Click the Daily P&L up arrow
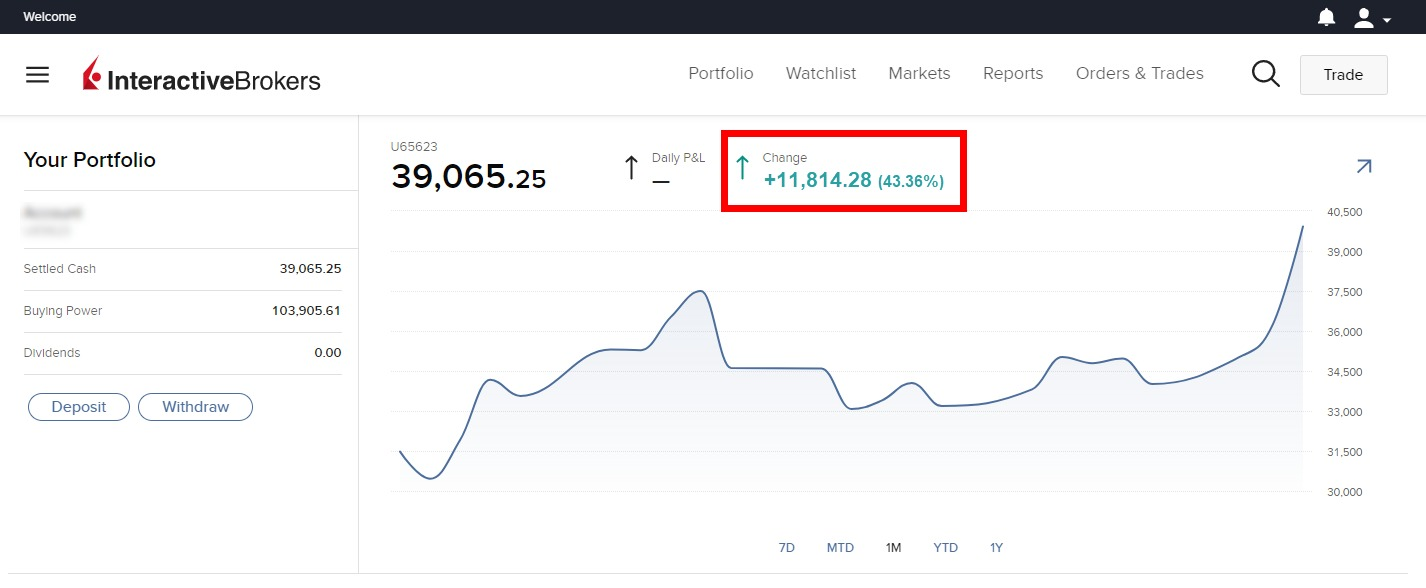This screenshot has height=588, width=1426. coord(631,167)
